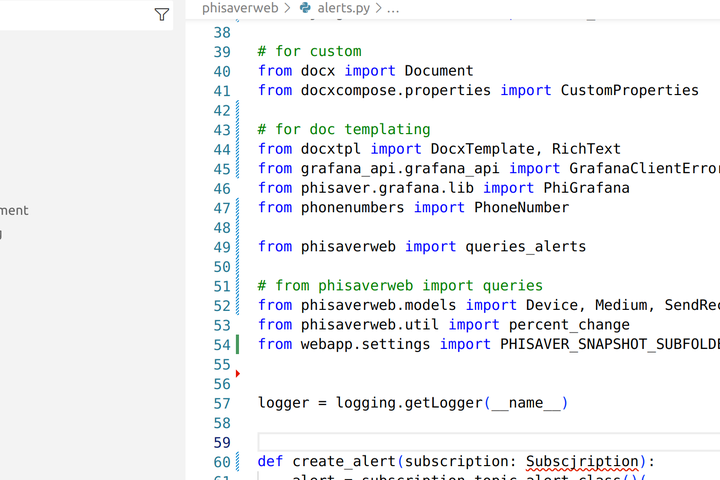Click 'docxcompose.properties' on line 41
The height and width of the screenshot is (480, 720).
point(396,90)
